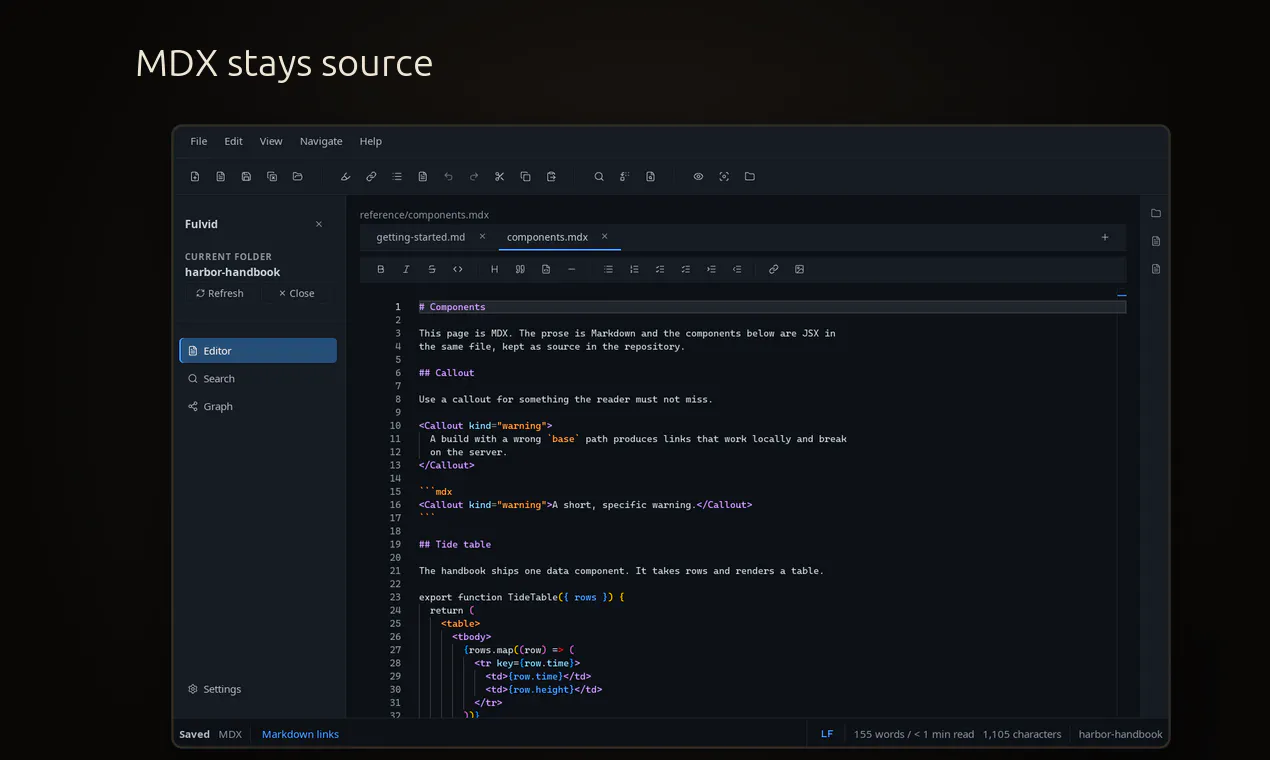Click the find and replace icon

(625, 177)
